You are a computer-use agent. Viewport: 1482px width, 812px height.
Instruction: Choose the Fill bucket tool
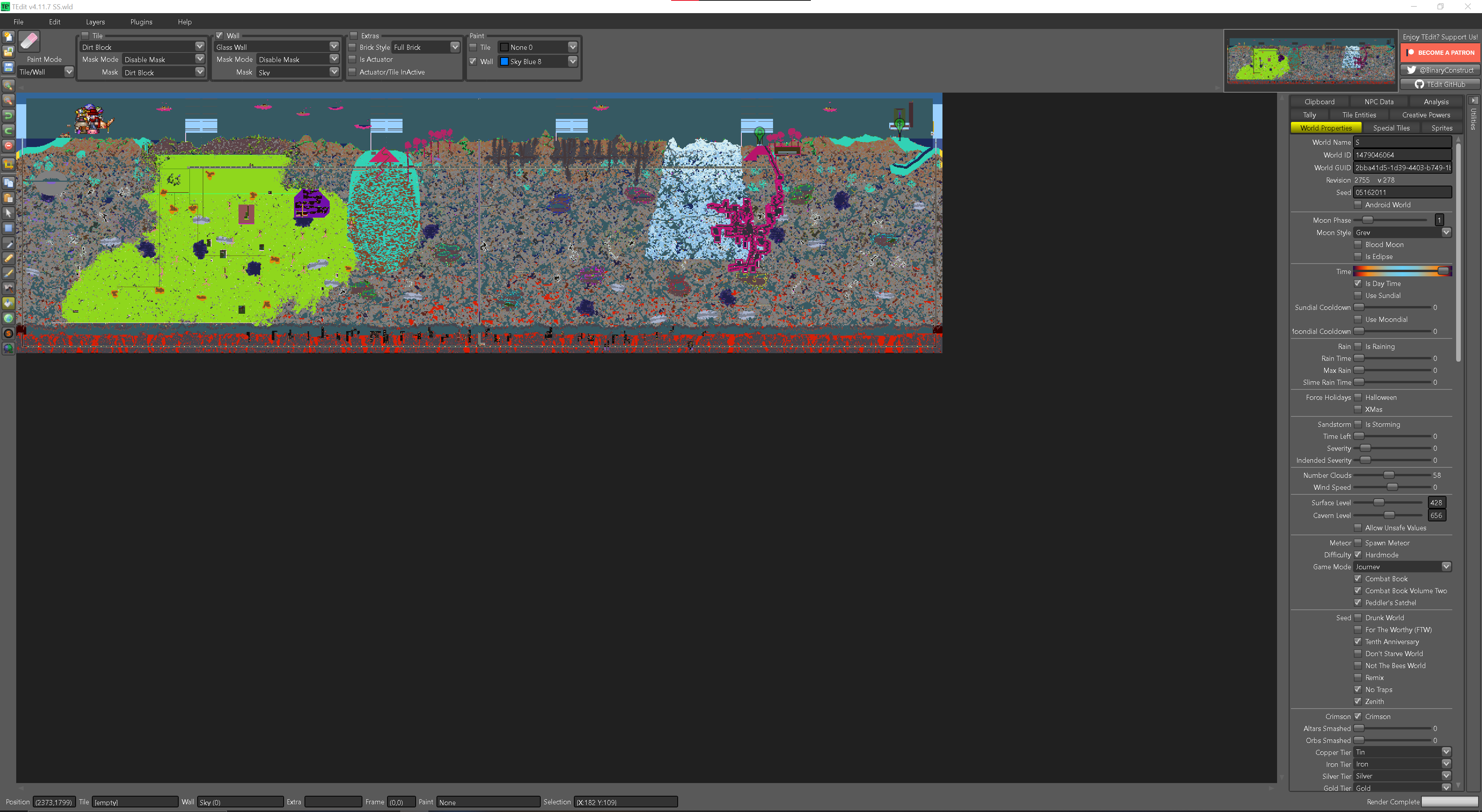point(8,303)
